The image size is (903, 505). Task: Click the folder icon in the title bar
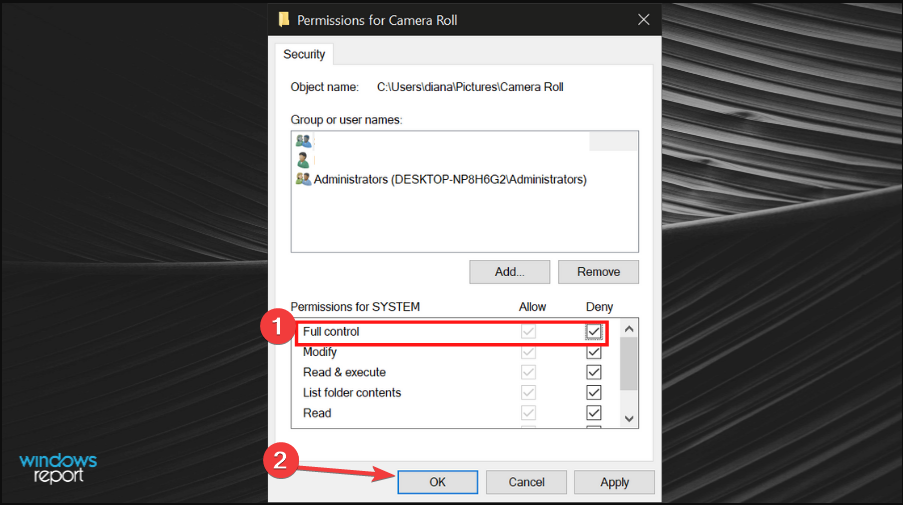click(x=284, y=20)
